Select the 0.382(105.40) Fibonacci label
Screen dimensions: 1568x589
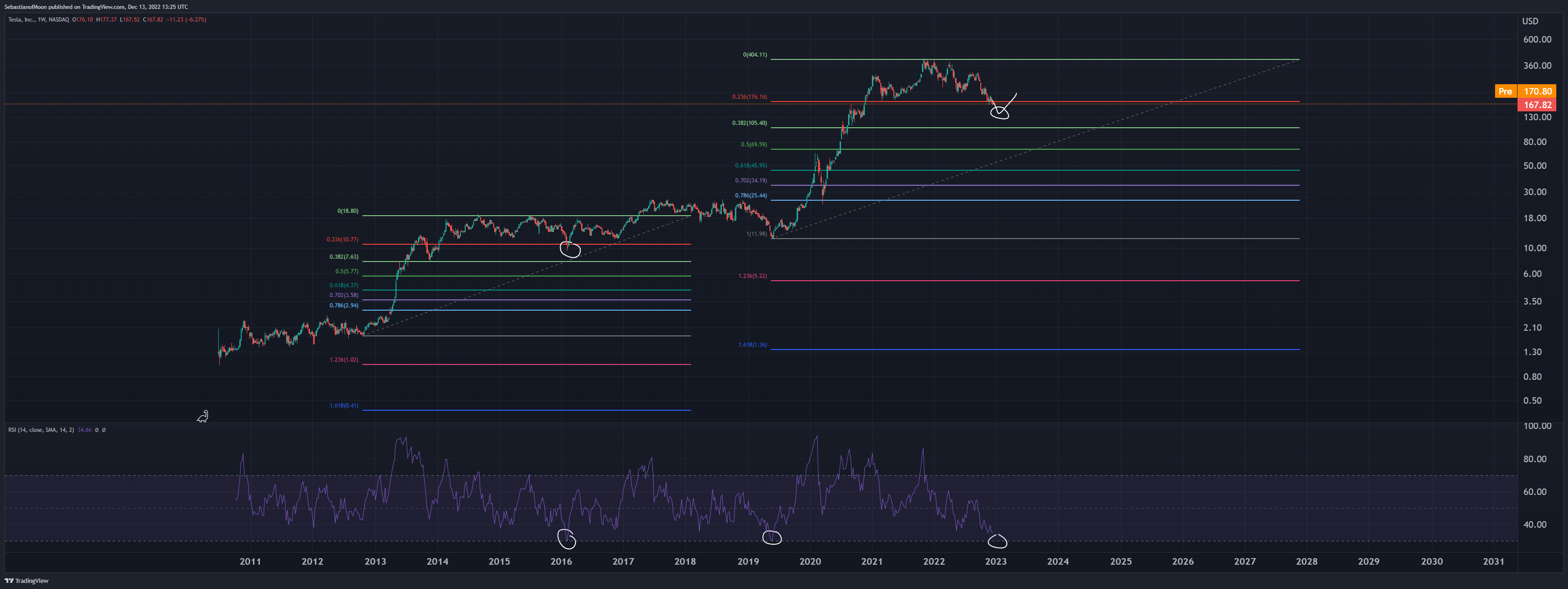click(749, 123)
